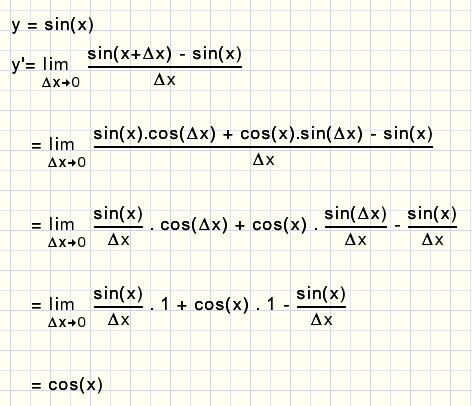Select the sin(x)/Δx fraction in third line
The width and height of the screenshot is (472, 406).
[118, 227]
